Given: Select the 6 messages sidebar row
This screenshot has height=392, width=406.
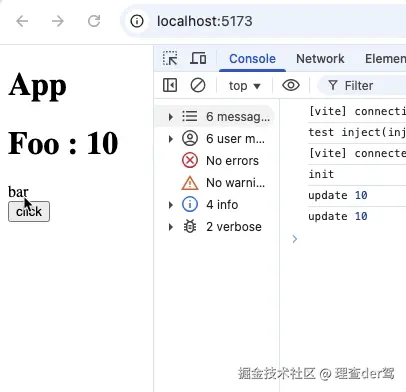Looking at the screenshot, I should pyautogui.click(x=215, y=117).
